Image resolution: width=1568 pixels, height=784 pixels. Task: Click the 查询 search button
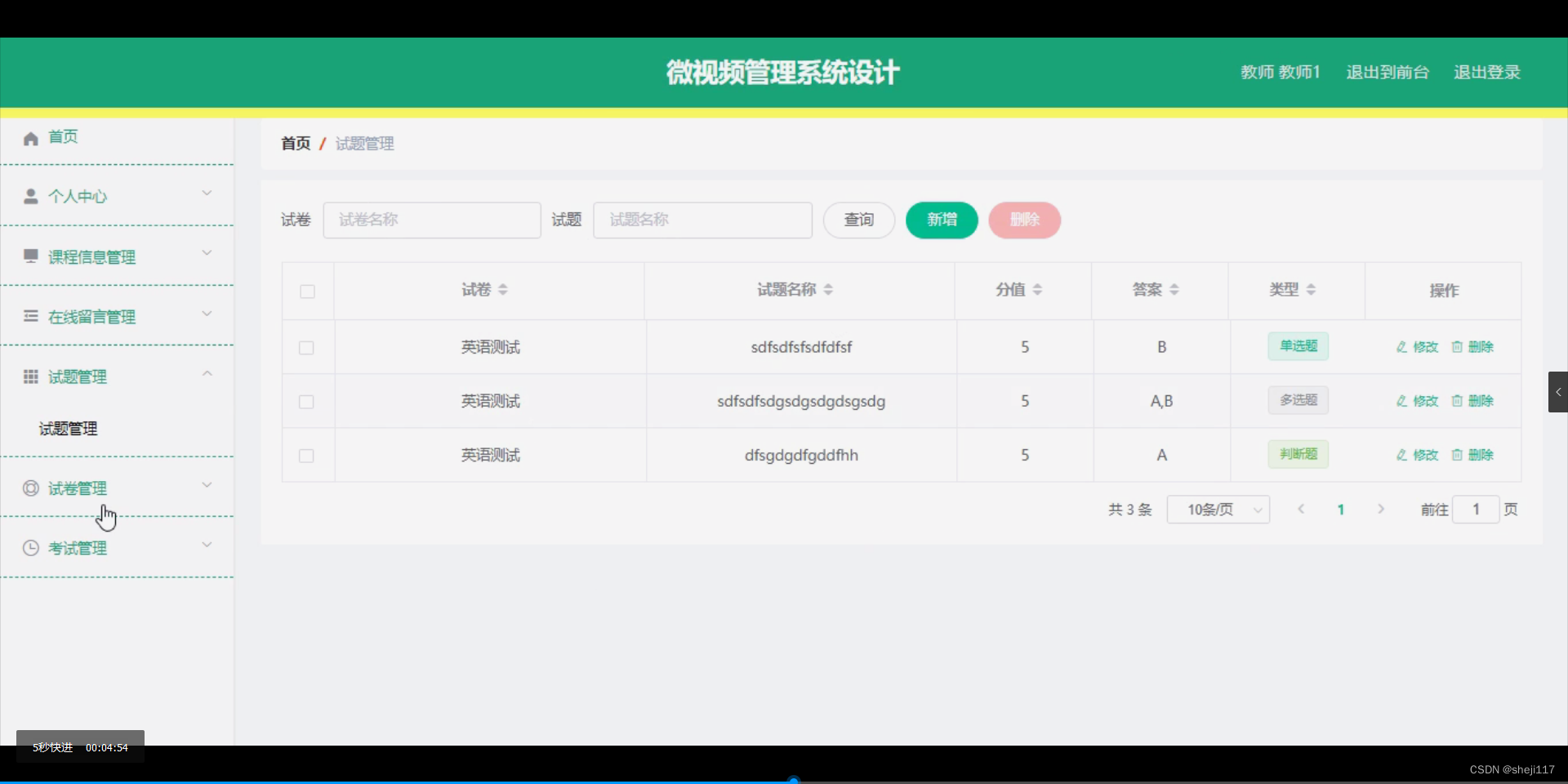tap(858, 220)
